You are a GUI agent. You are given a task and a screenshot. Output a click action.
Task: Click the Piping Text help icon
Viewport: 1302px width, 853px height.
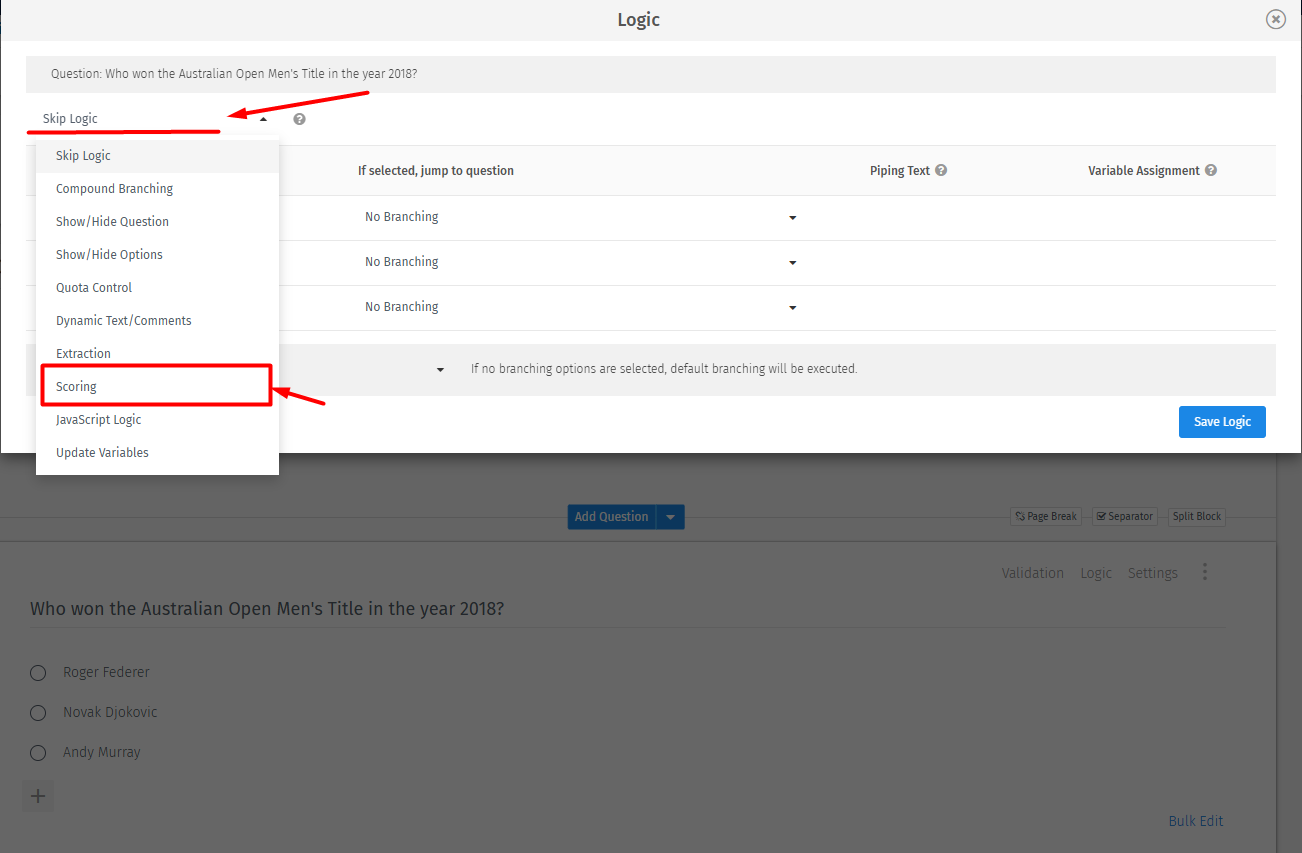(x=940, y=170)
